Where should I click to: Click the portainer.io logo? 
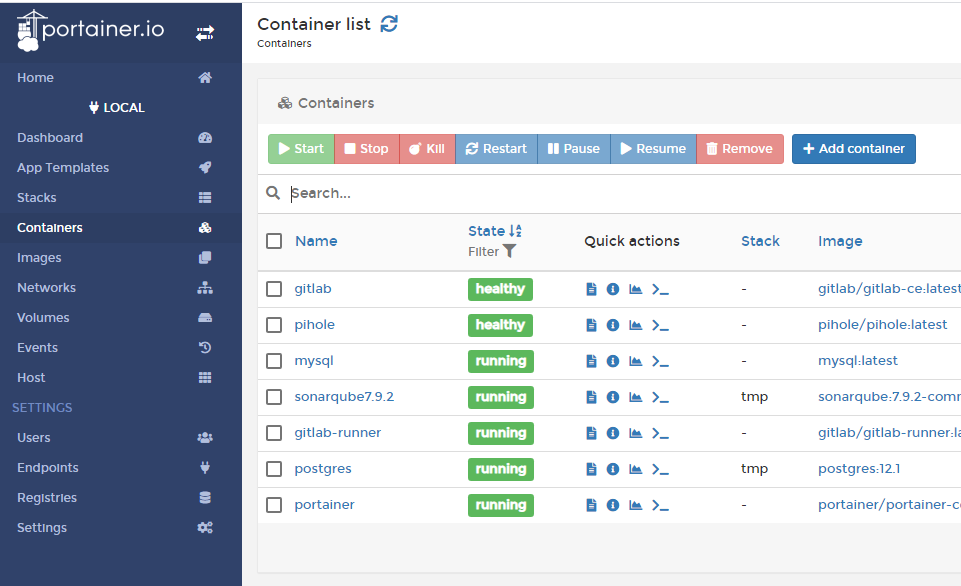click(x=91, y=30)
